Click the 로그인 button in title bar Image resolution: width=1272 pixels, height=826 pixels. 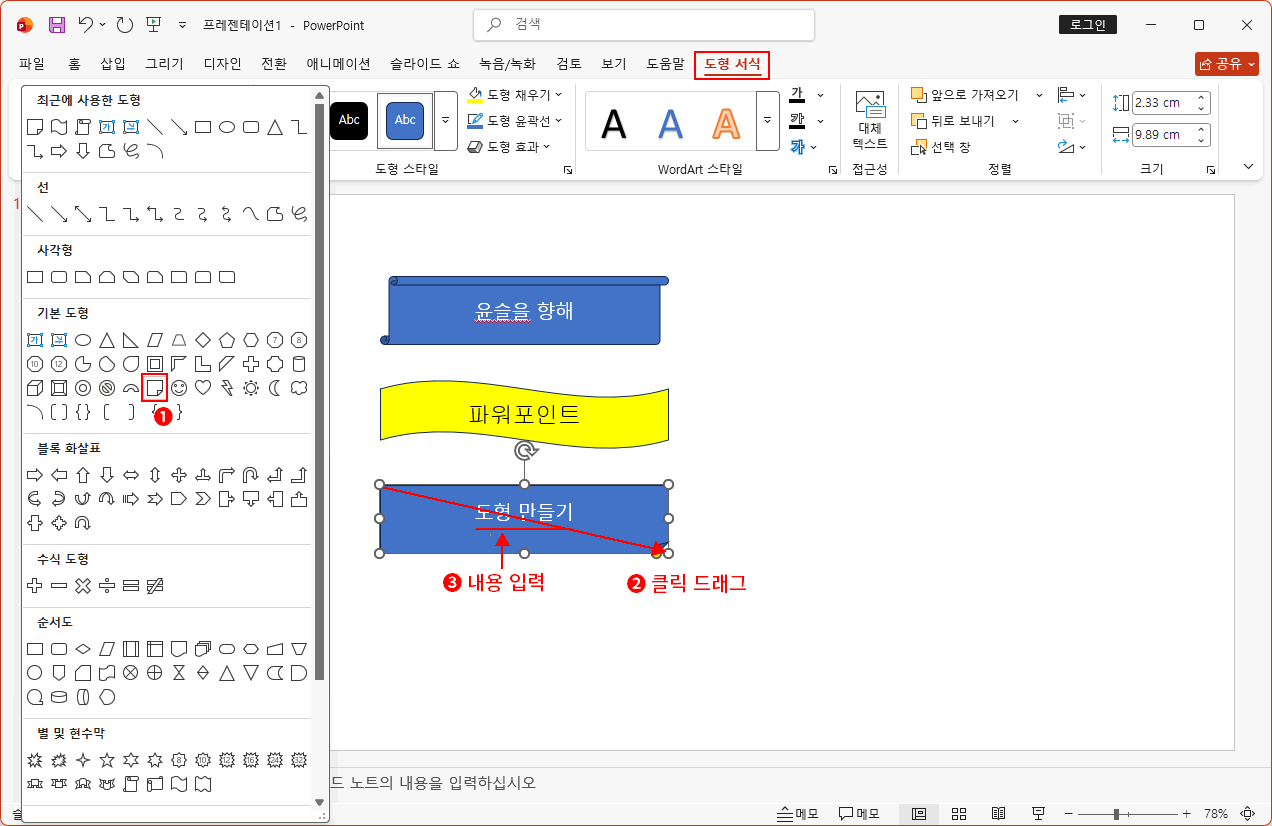pos(1087,24)
